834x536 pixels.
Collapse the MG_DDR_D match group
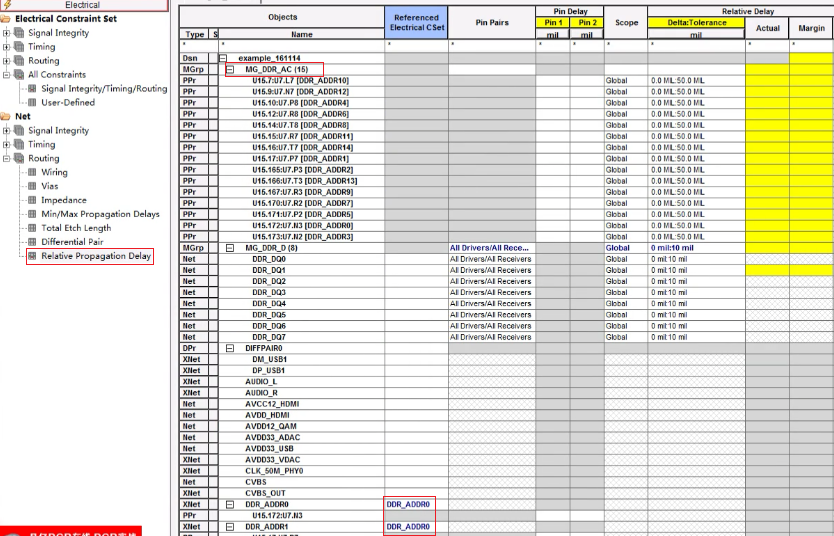click(230, 248)
